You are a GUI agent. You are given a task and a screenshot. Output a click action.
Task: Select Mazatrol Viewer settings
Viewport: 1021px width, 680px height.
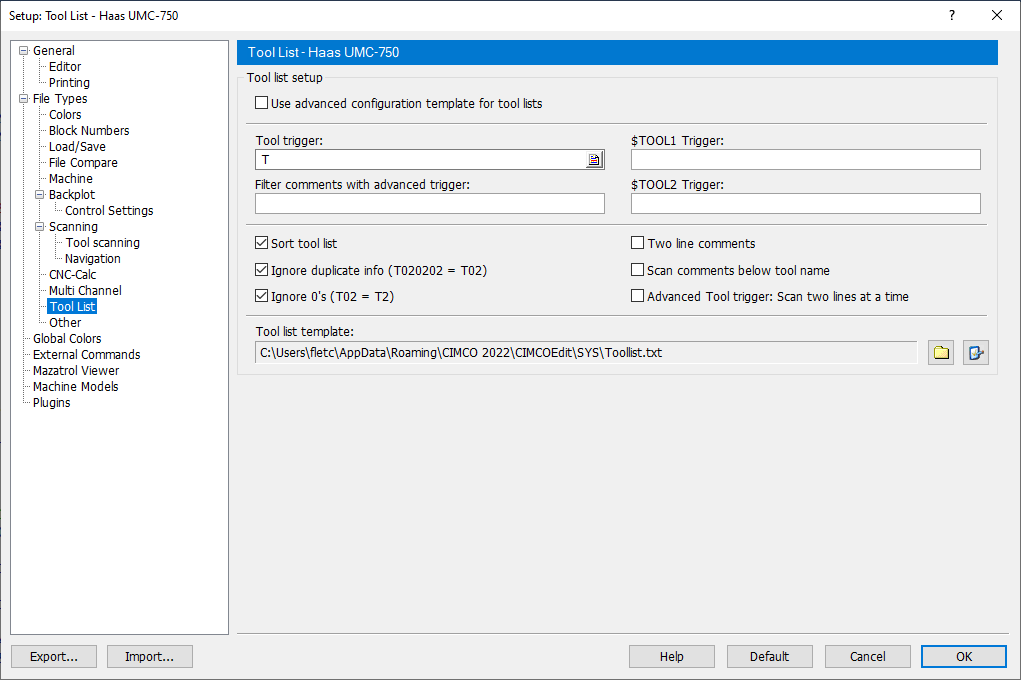(76, 371)
